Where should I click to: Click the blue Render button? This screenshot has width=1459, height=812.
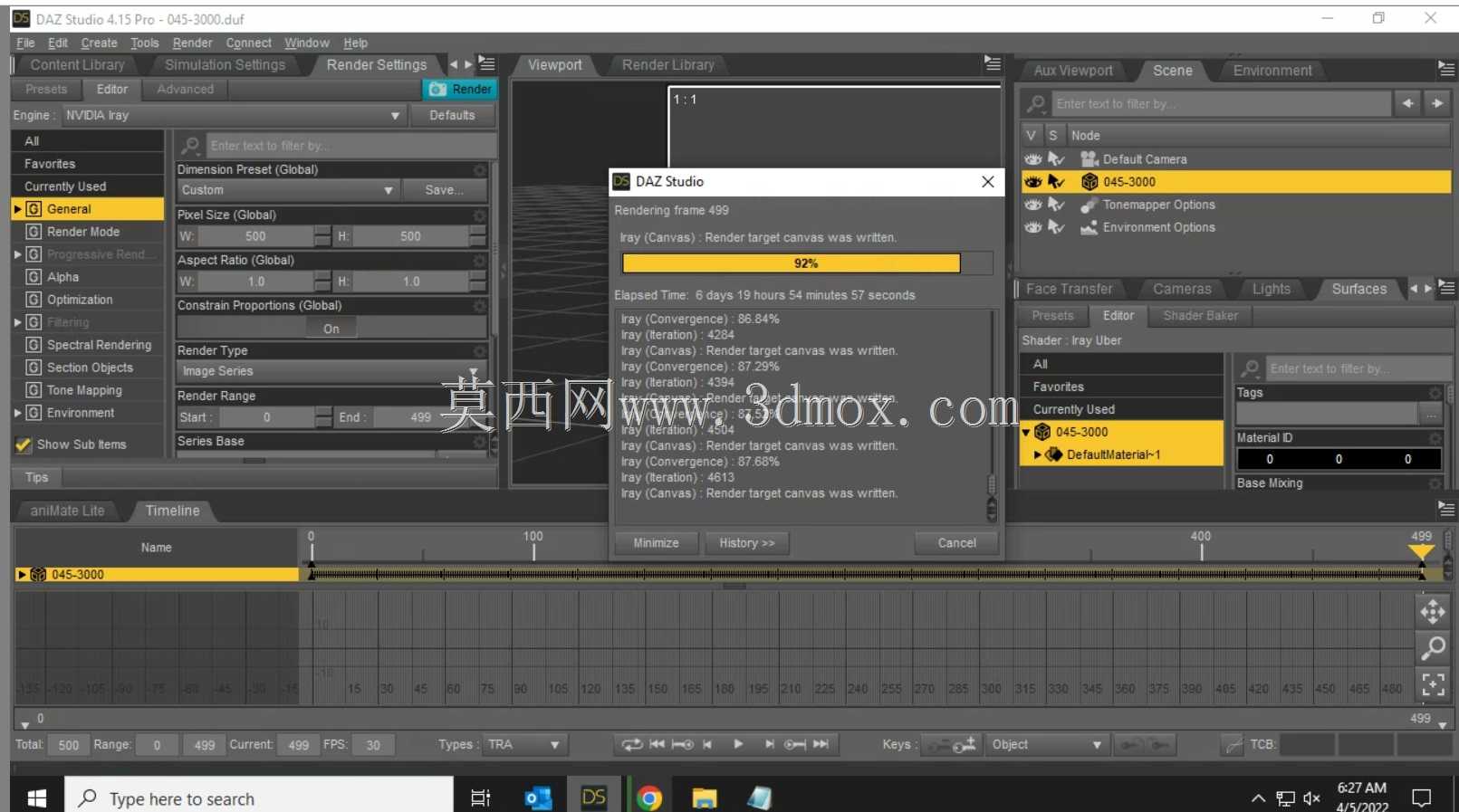click(x=460, y=89)
